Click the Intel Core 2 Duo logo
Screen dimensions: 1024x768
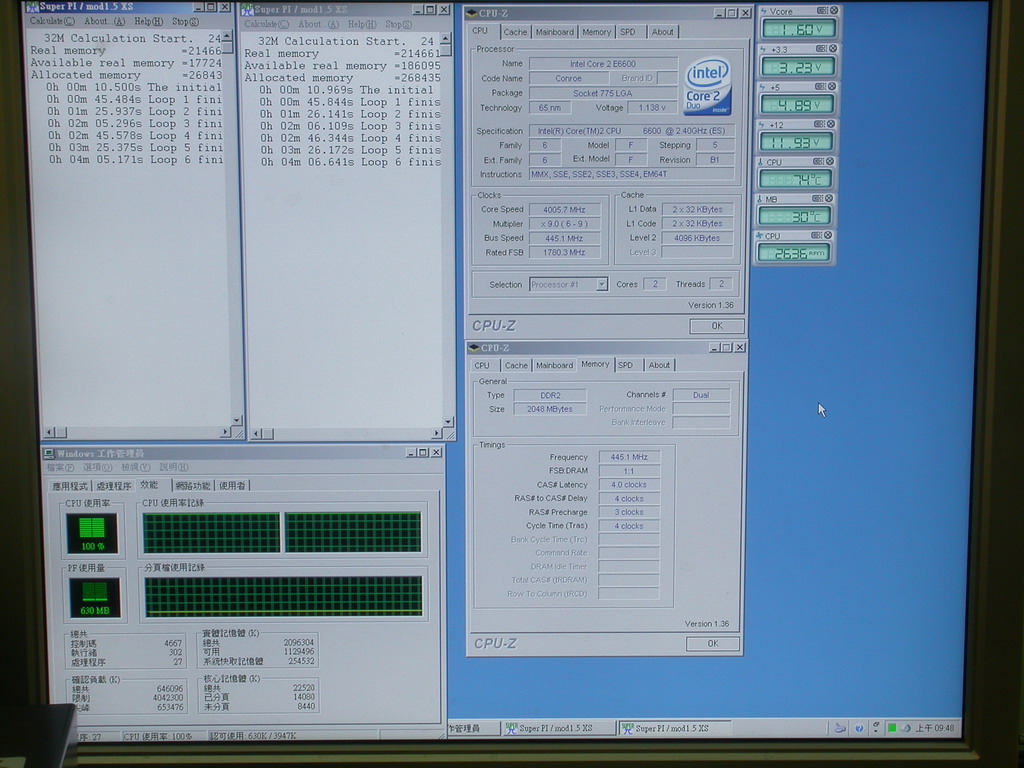(708, 87)
